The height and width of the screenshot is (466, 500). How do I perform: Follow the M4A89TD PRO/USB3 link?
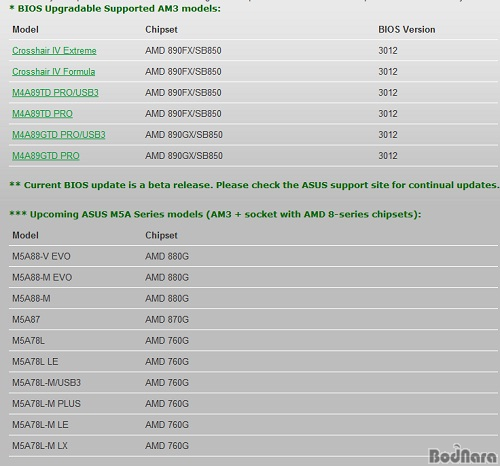pos(55,93)
